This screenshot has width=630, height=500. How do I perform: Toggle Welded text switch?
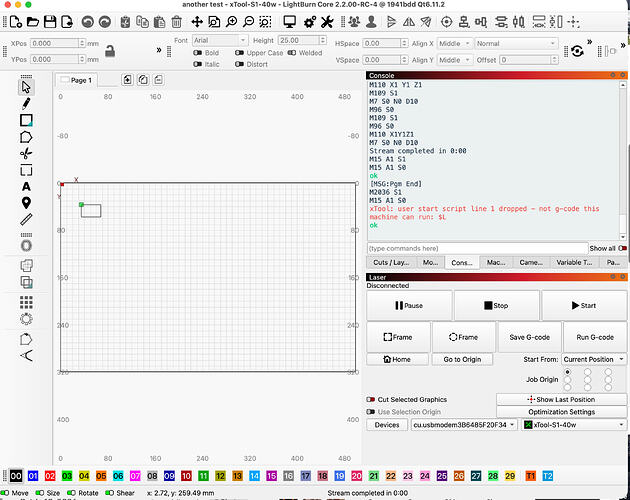click(x=292, y=53)
